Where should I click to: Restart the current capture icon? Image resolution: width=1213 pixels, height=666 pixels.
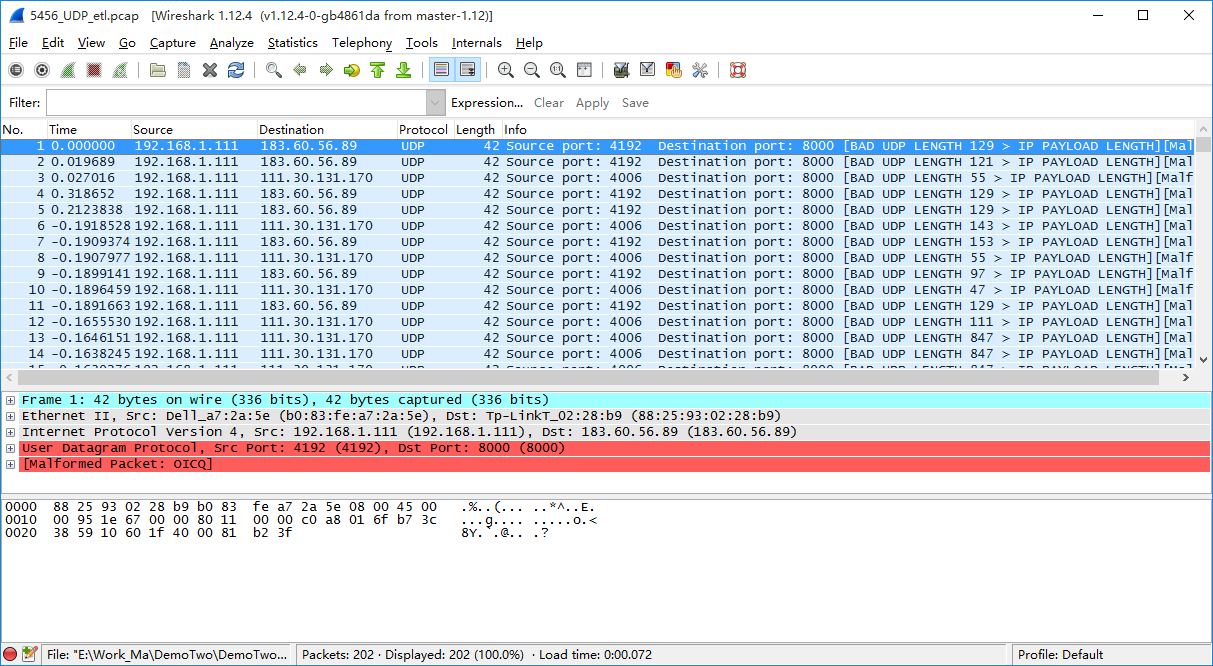[119, 70]
